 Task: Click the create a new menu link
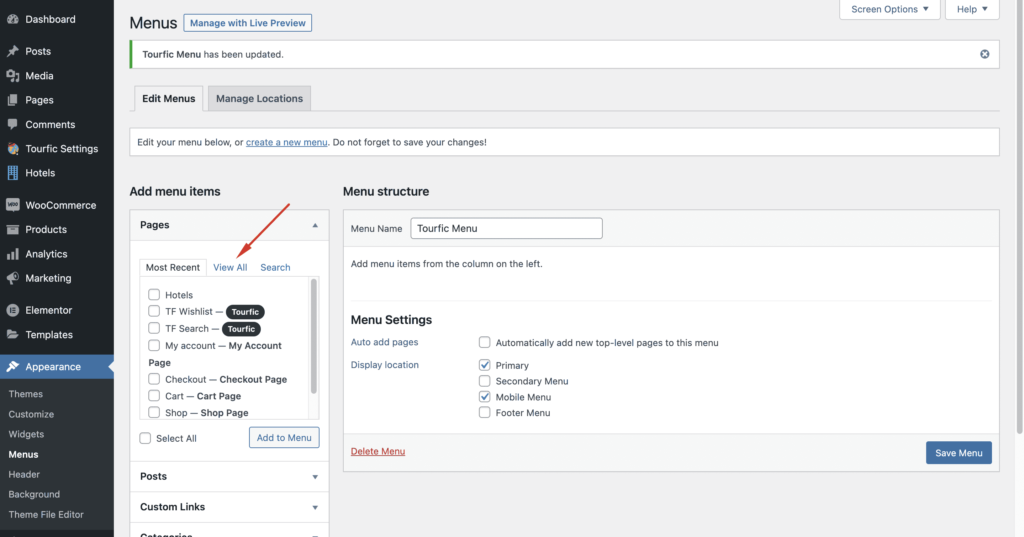pyautogui.click(x=287, y=142)
